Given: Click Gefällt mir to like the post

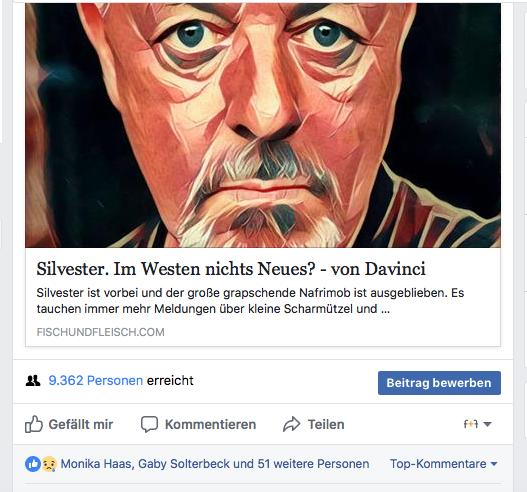Looking at the screenshot, I should (x=81, y=424).
